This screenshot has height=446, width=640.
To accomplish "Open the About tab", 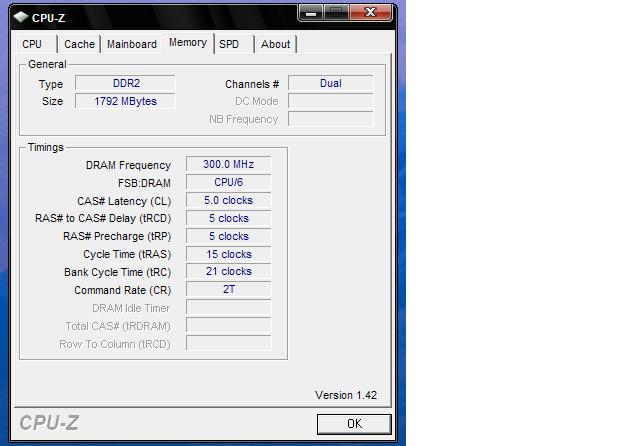I will (275, 44).
